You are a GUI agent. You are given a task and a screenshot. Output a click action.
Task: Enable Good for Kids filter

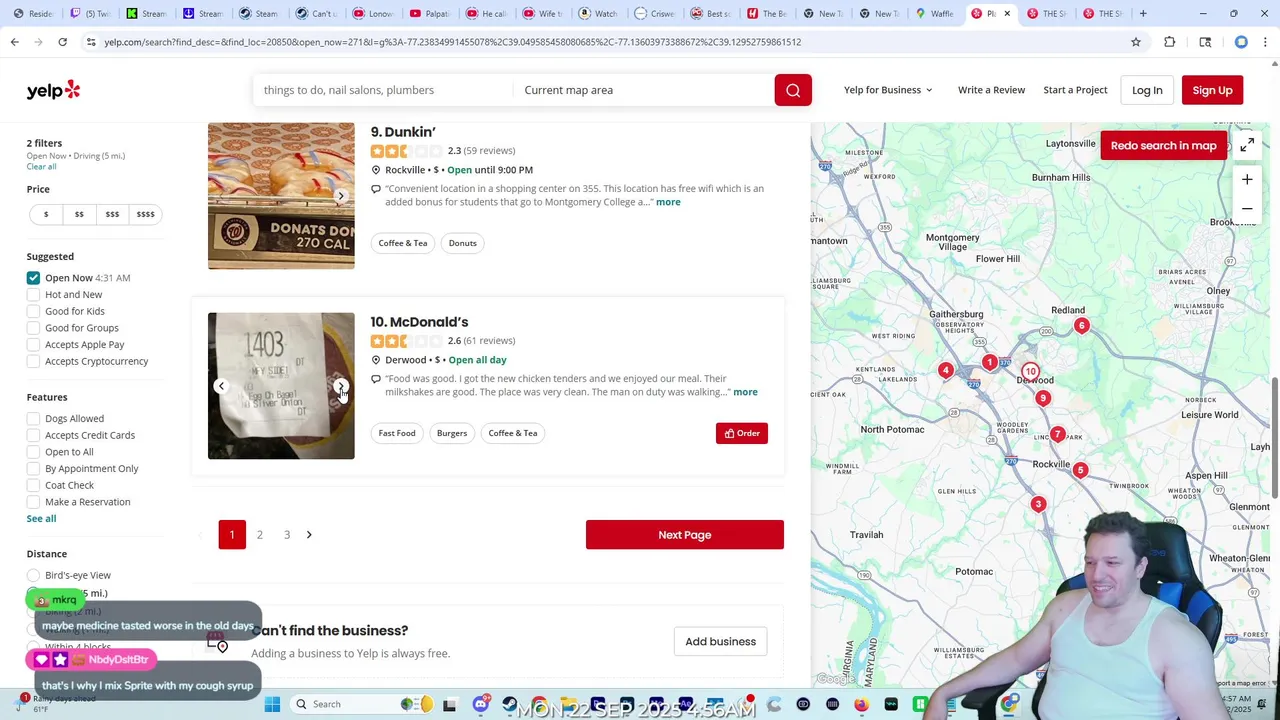(34, 311)
